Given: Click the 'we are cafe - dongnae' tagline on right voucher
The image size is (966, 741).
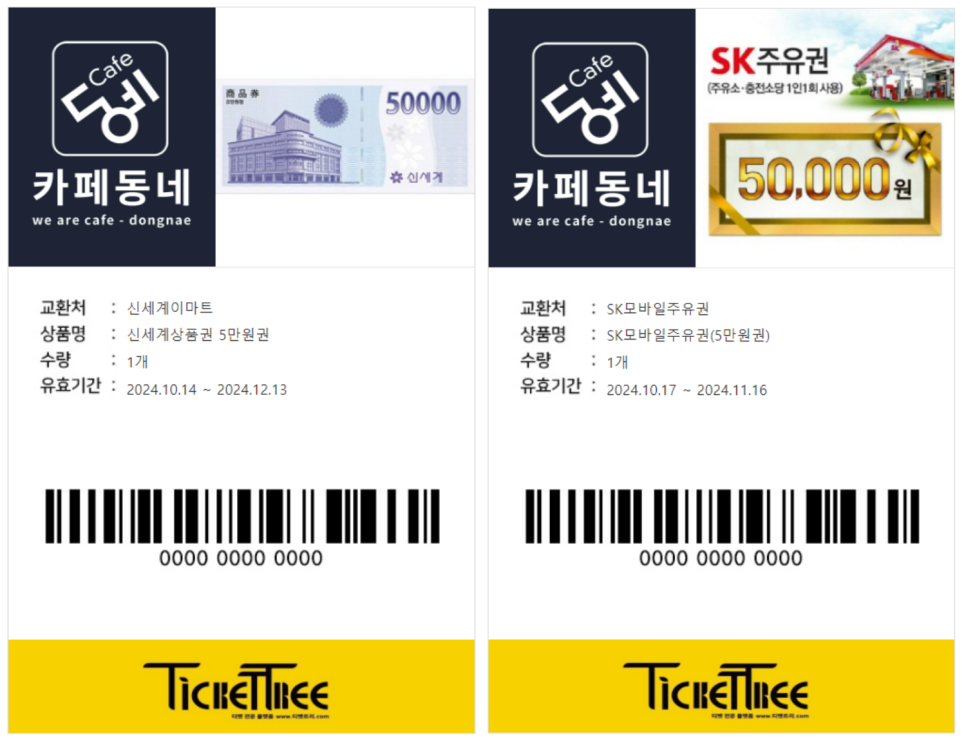Looking at the screenshot, I should pos(591,221).
